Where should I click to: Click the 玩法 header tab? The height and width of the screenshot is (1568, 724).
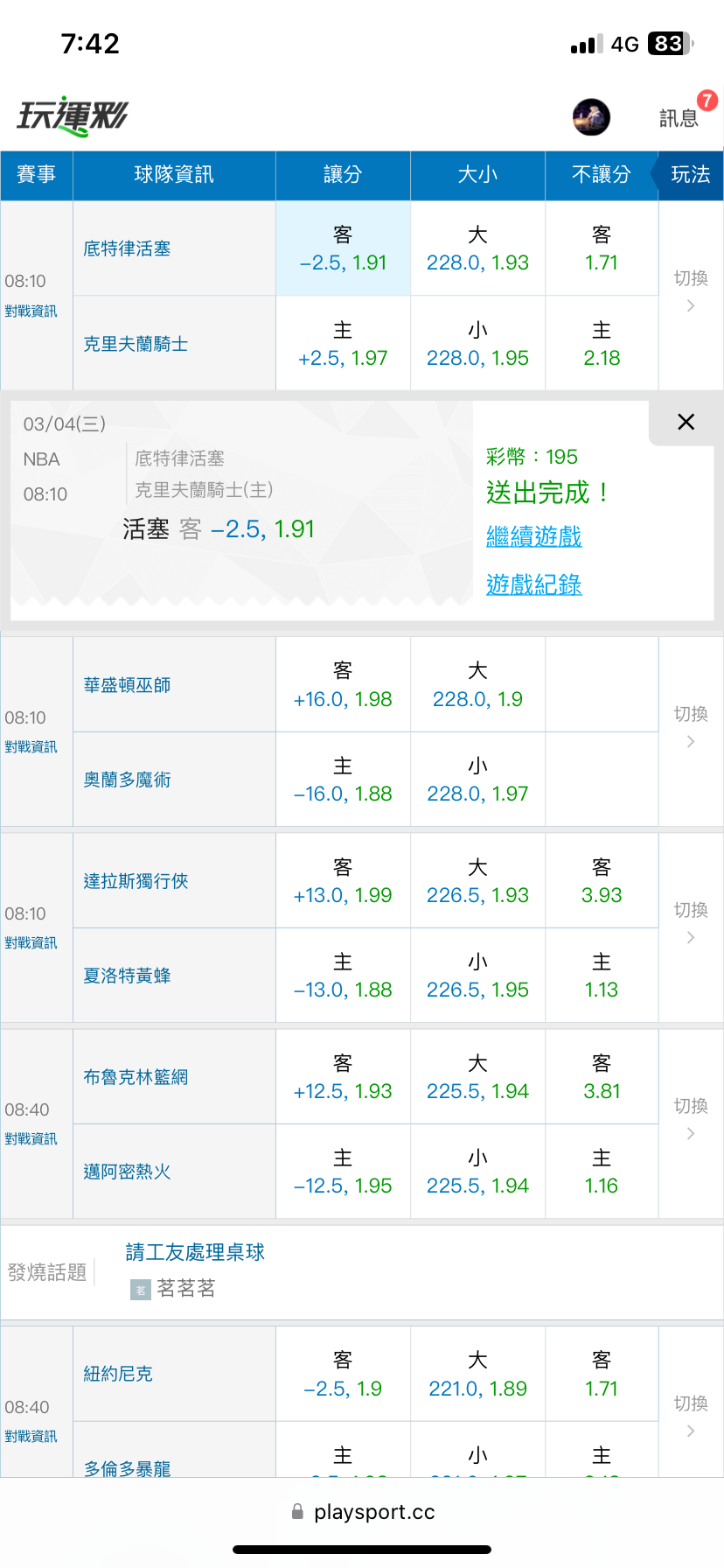click(690, 175)
